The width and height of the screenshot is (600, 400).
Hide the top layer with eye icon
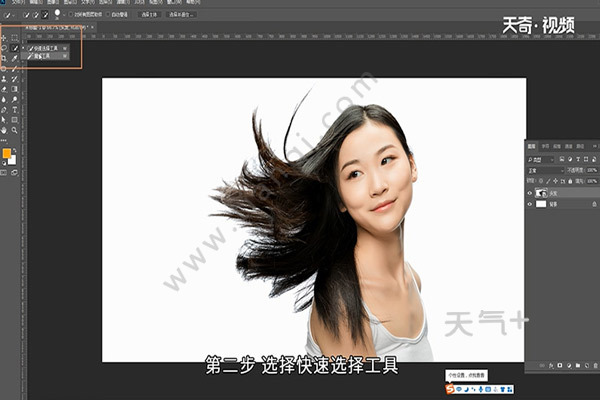click(530, 191)
